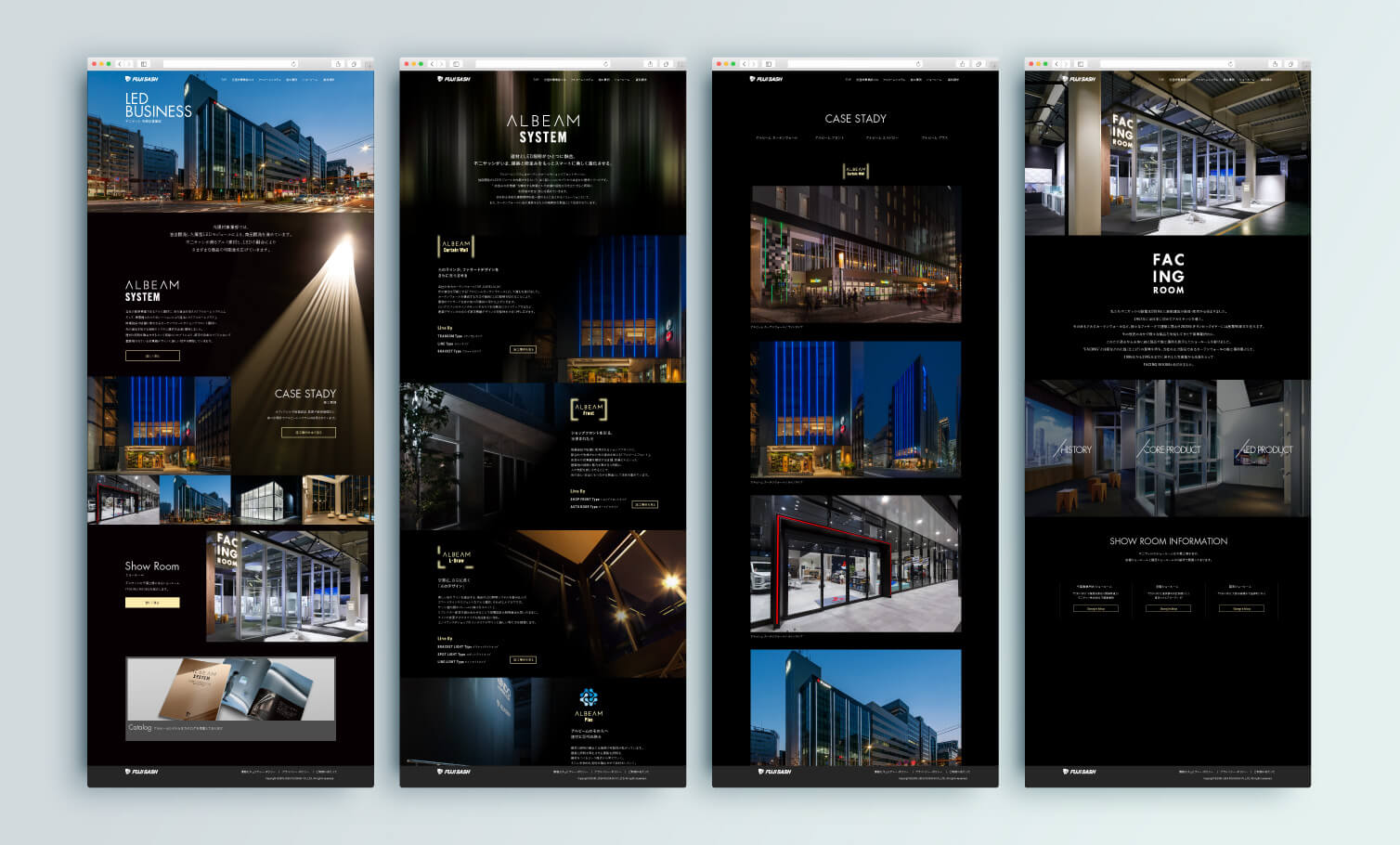This screenshot has width=1400, height=845.
Task: Click the Albeam Plus blue emblem icon
Action: [x=589, y=697]
